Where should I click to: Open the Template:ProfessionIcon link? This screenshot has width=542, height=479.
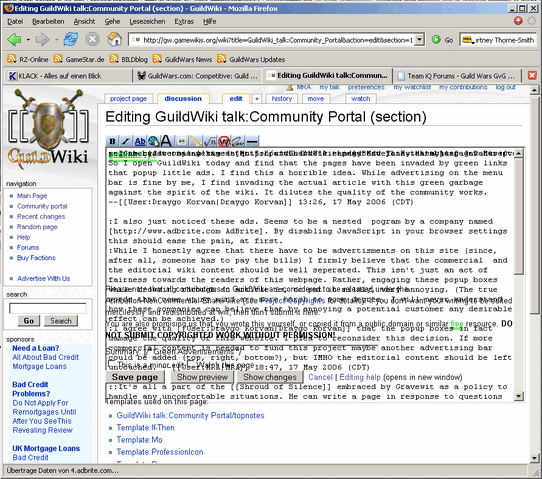click(x=160, y=452)
